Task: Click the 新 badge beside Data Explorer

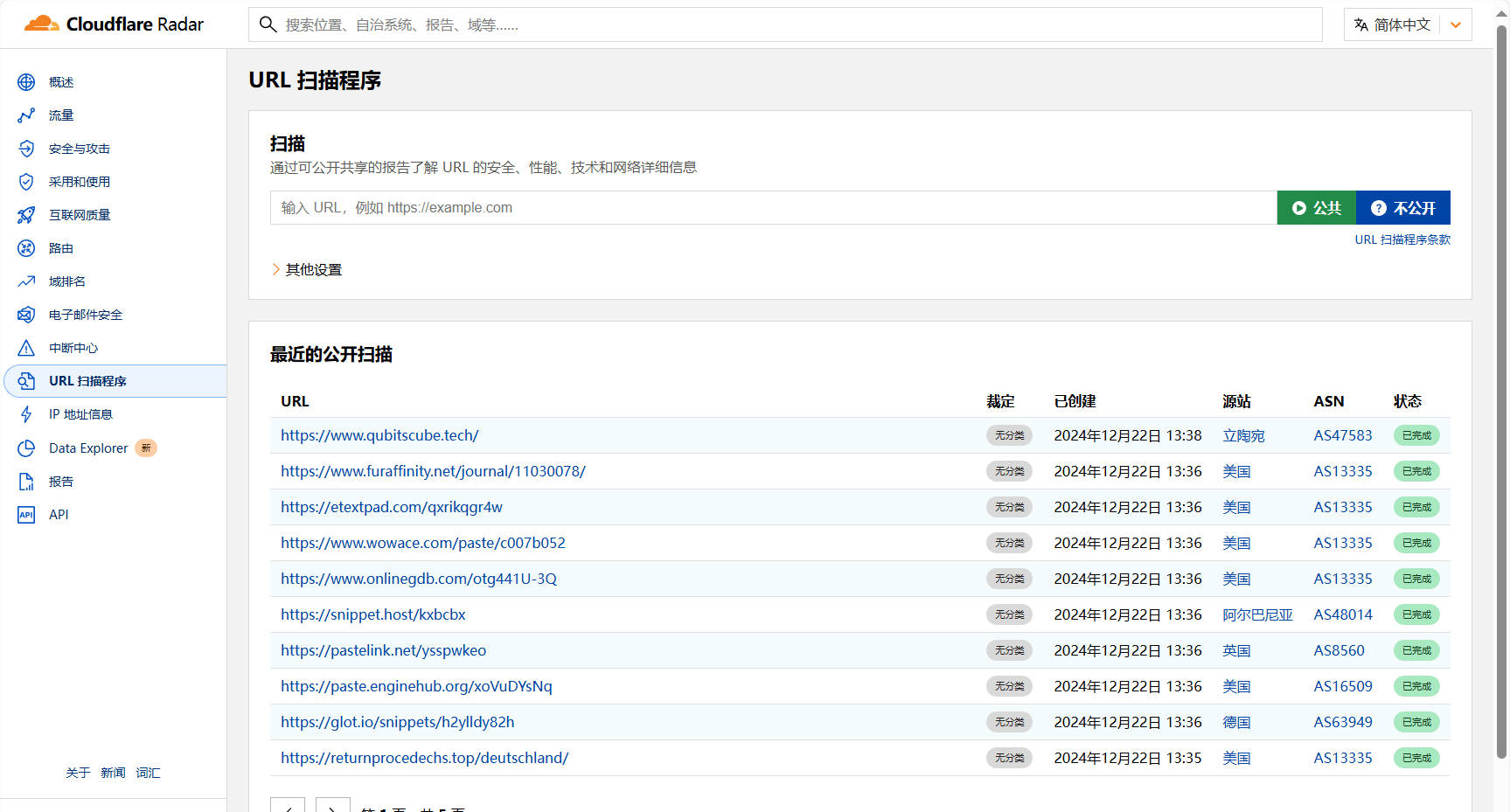Action: [146, 448]
